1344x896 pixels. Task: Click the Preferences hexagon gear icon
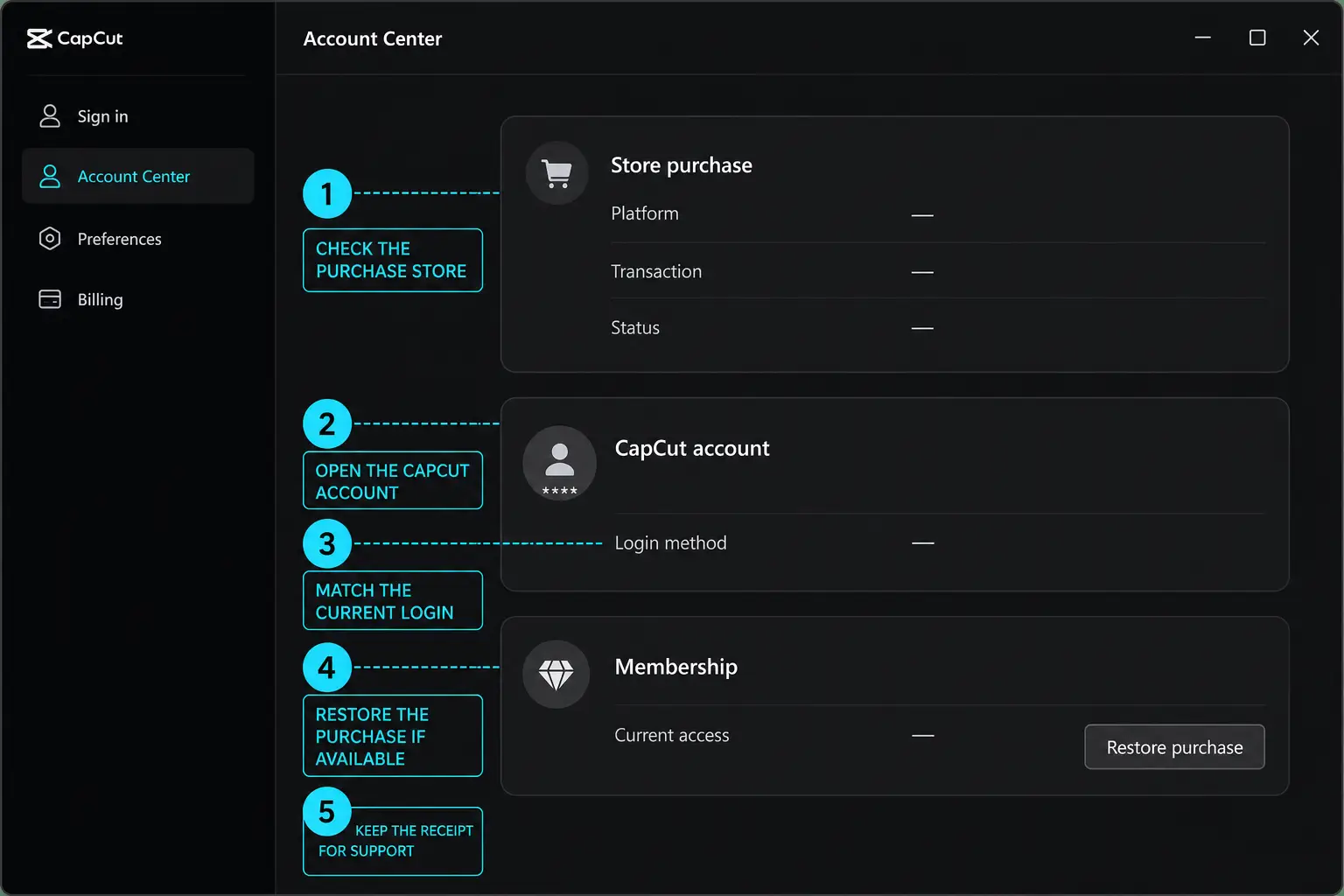coord(50,239)
